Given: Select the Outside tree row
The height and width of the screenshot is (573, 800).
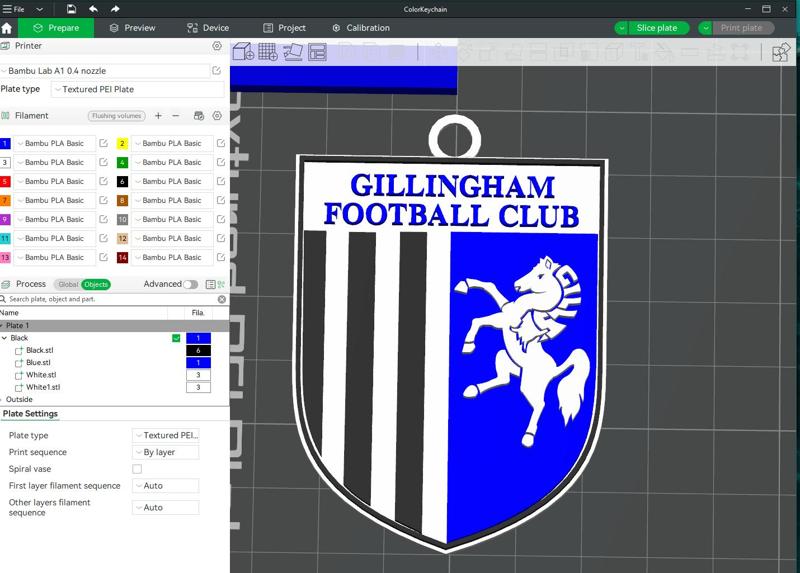Looking at the screenshot, I should (115, 400).
